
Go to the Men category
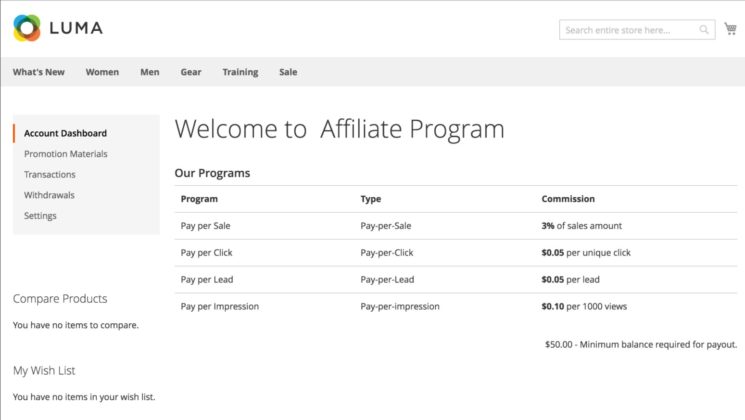pos(150,72)
